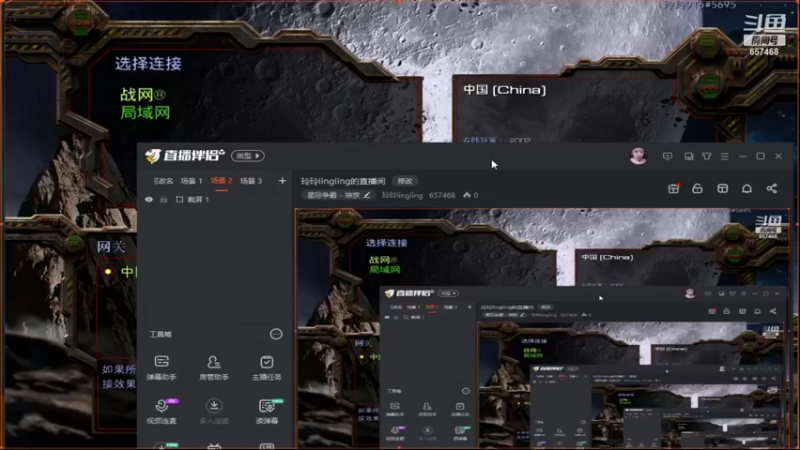Click the 修改 button beside room title
The width and height of the screenshot is (800, 450).
coord(405,181)
